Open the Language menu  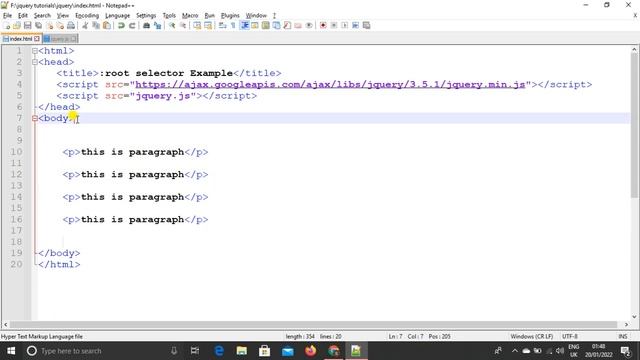click(118, 16)
